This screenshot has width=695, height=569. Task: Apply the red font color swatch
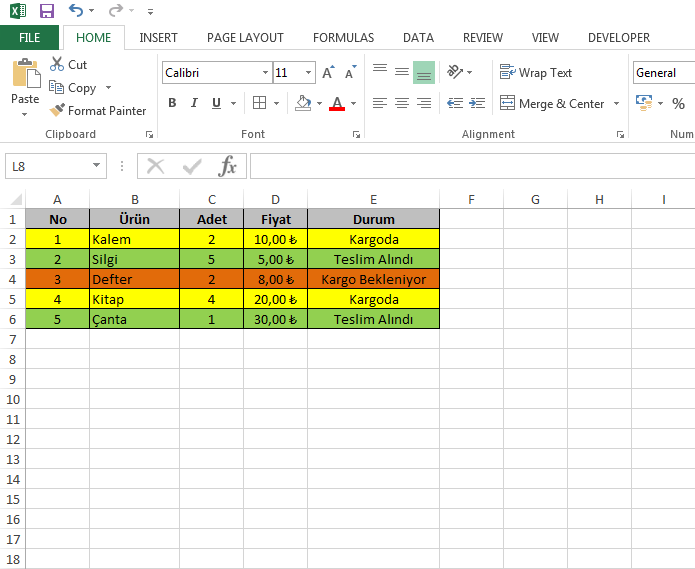pos(336,103)
